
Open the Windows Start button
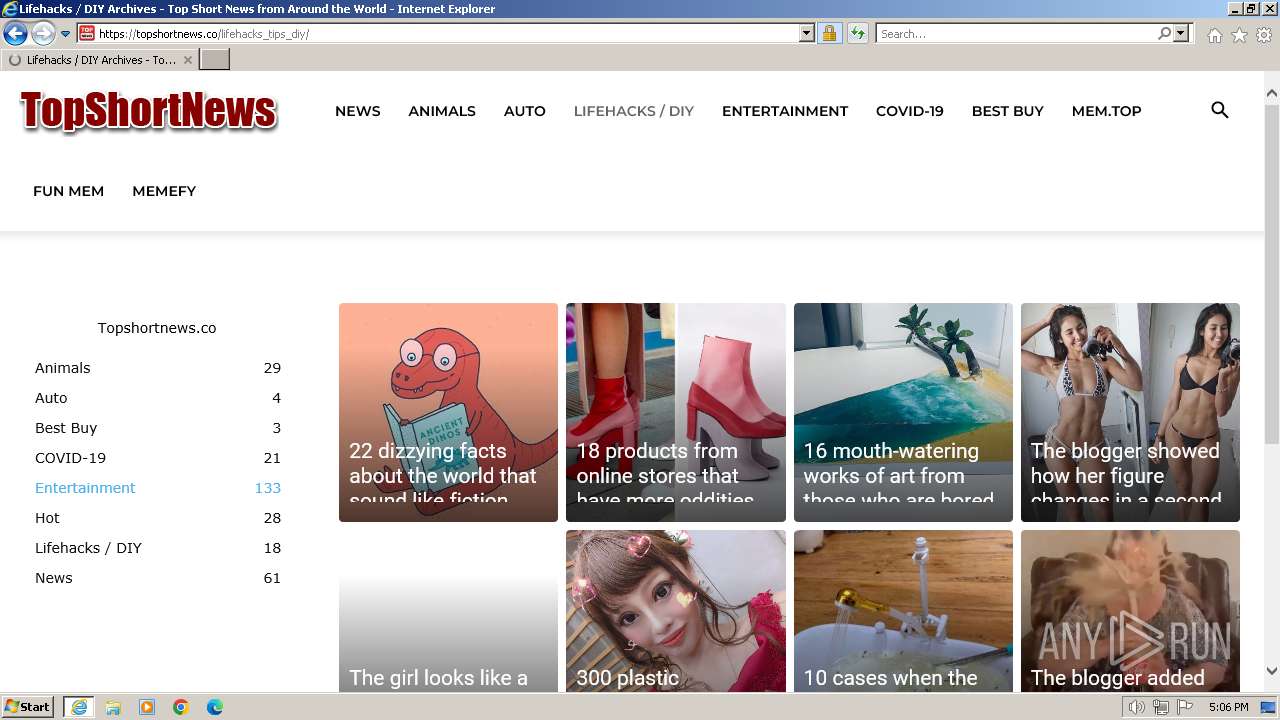(x=29, y=707)
